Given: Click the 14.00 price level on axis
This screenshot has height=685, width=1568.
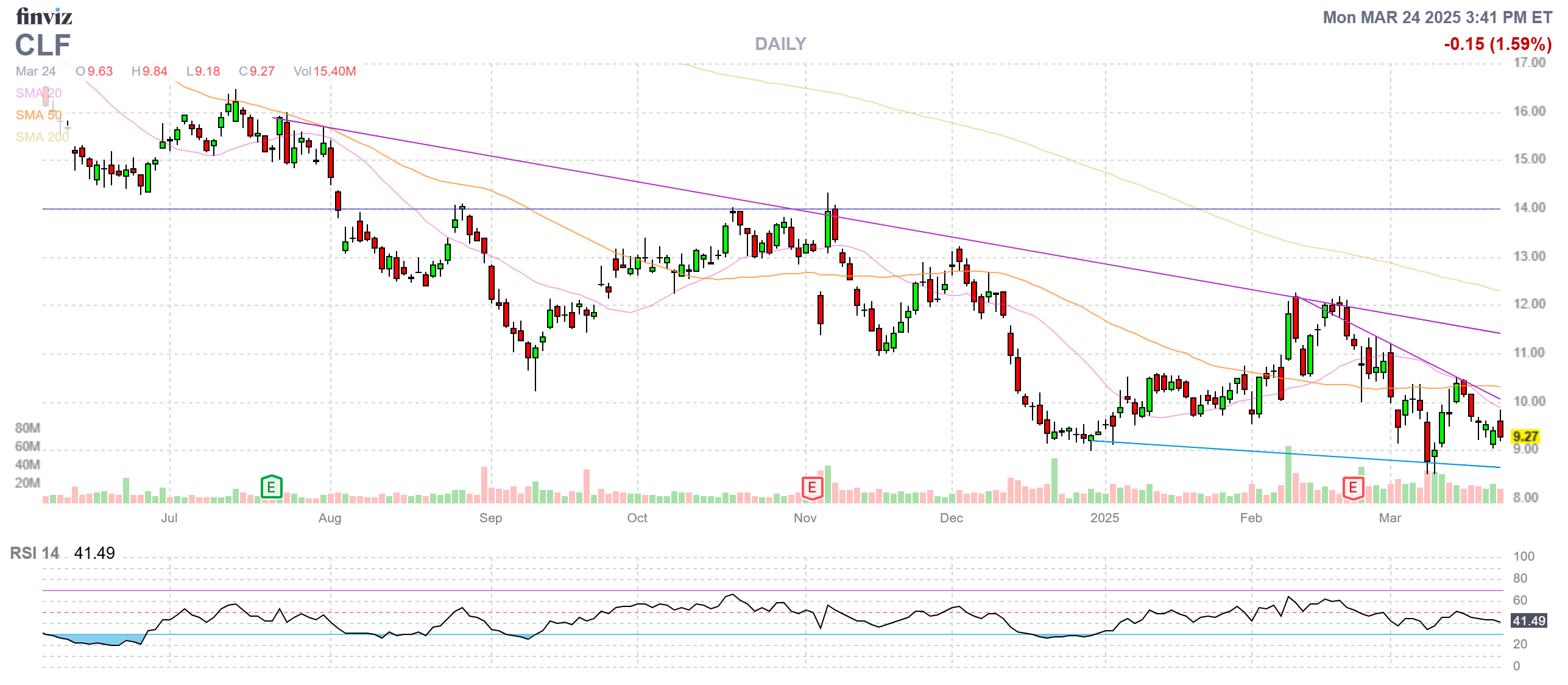Looking at the screenshot, I should pos(1529,208).
